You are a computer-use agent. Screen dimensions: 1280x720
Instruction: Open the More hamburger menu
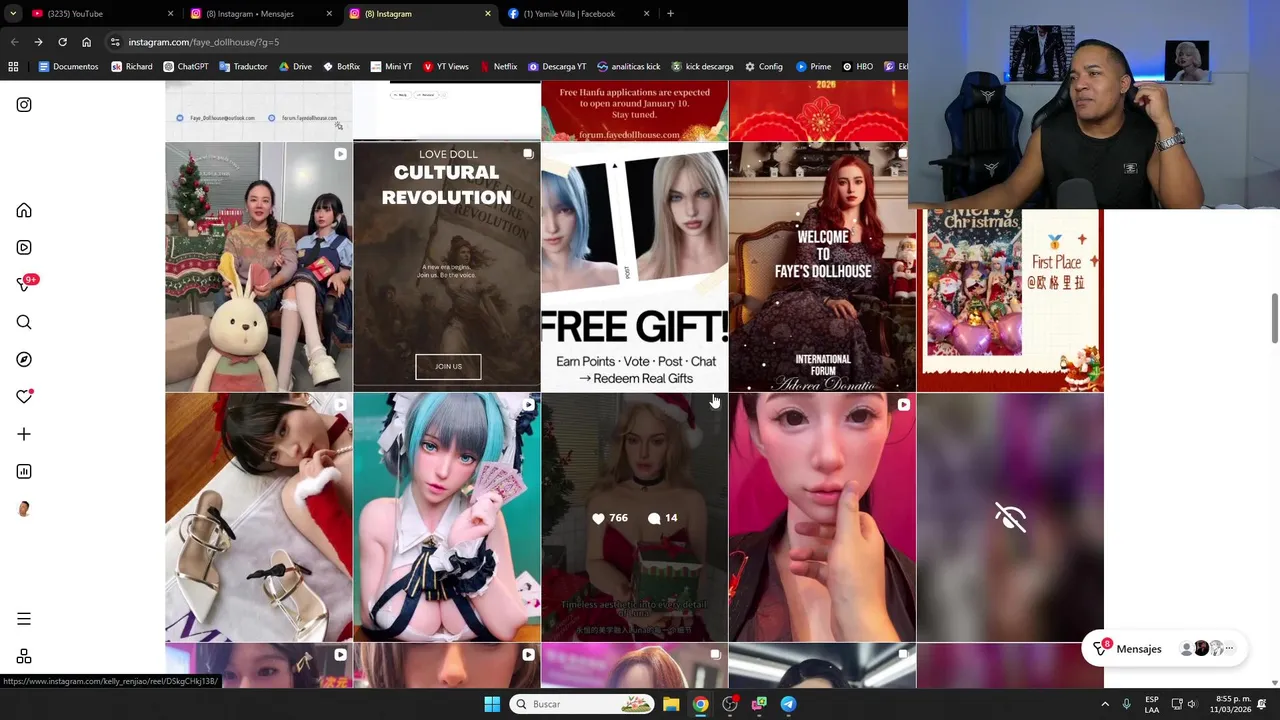tap(24, 619)
